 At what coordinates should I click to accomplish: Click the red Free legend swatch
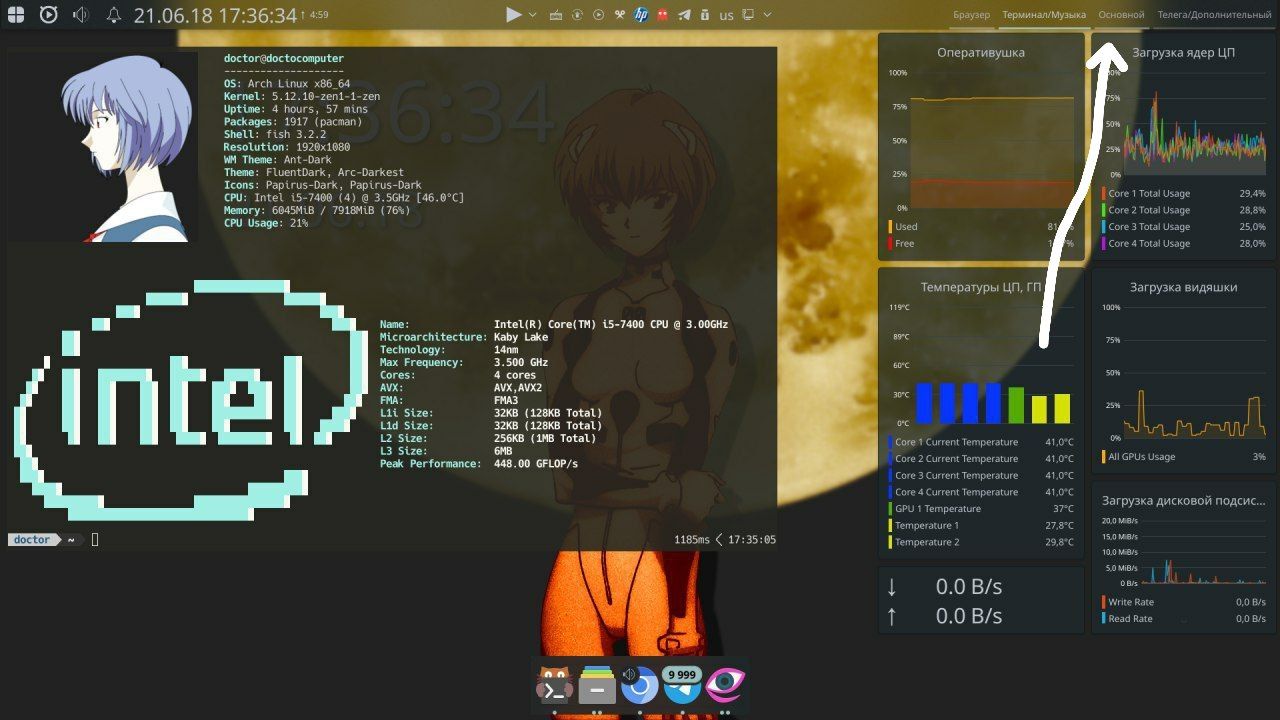(x=890, y=243)
